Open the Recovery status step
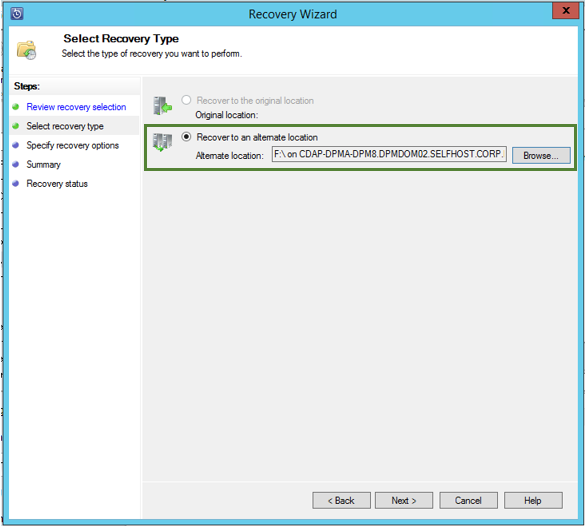The width and height of the screenshot is (585, 526). pos(57,184)
